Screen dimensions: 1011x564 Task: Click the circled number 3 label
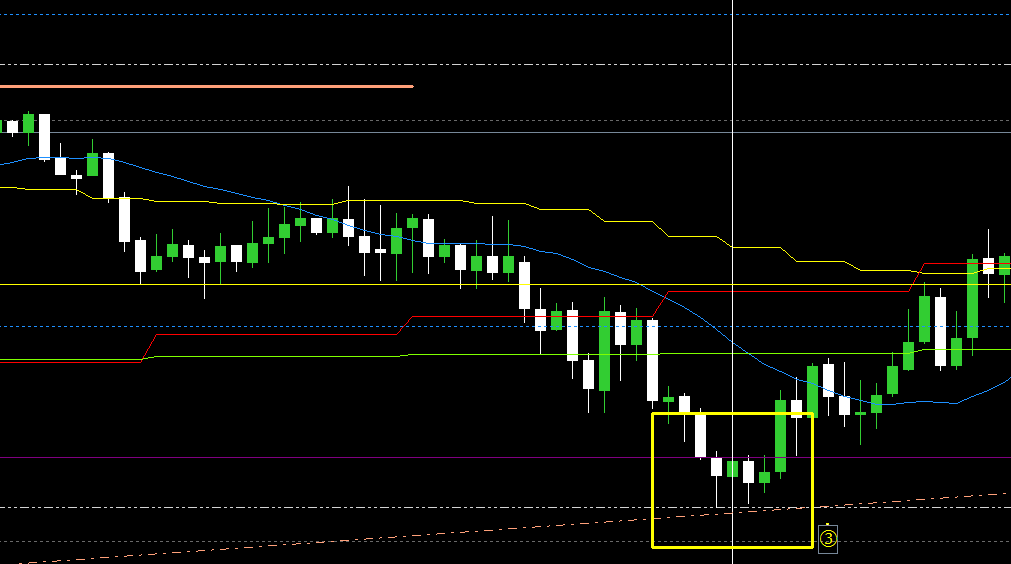(827, 539)
